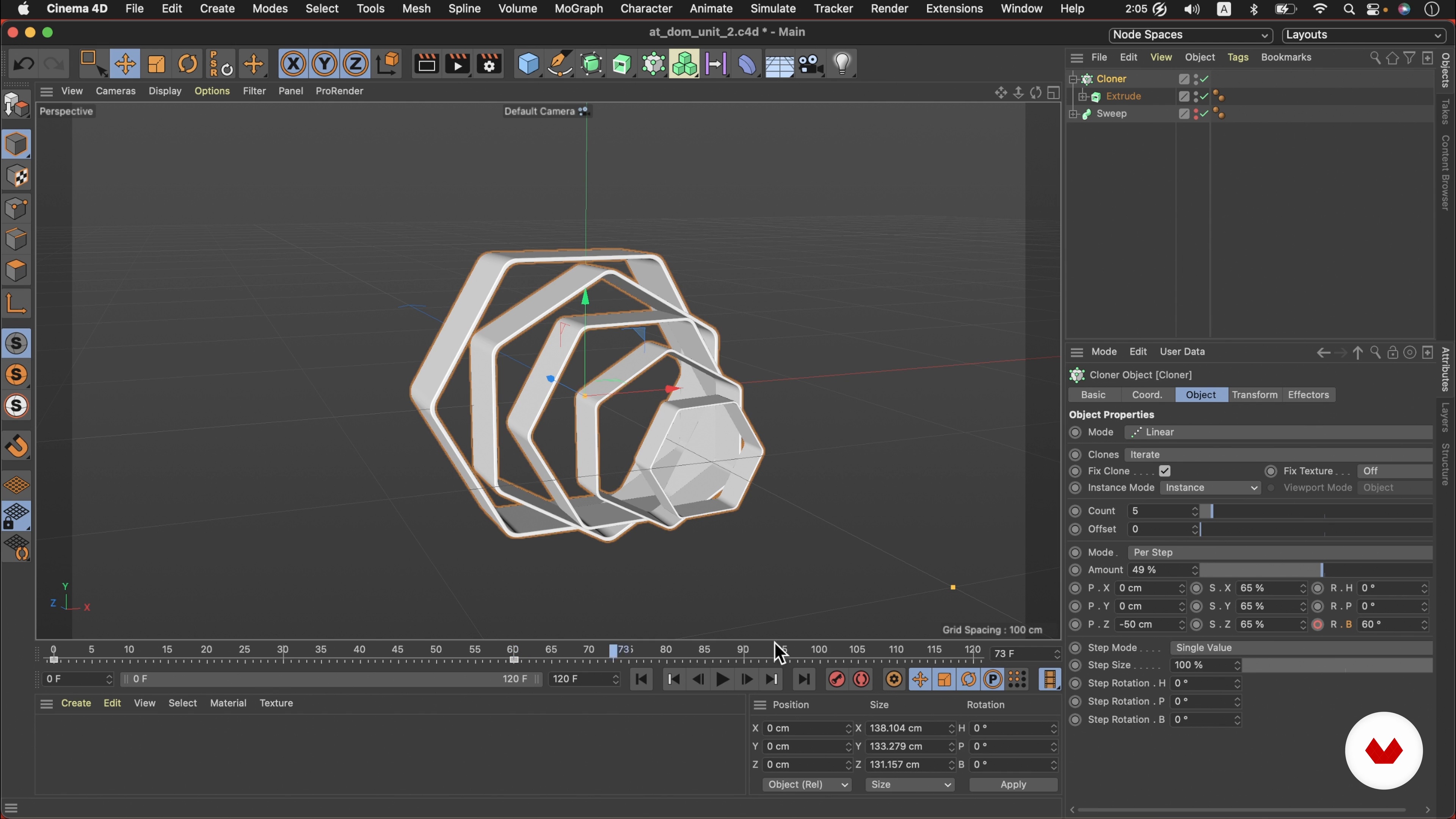Image resolution: width=1456 pixels, height=819 pixels.
Task: Click the Apply button
Action: click(1013, 785)
